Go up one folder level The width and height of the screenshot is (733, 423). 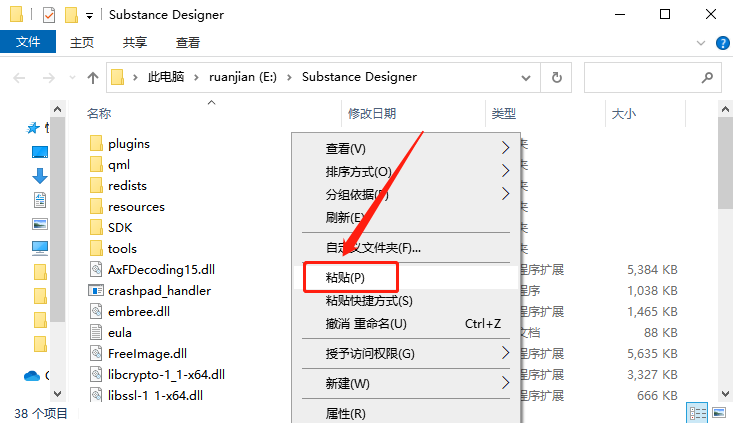click(93, 78)
